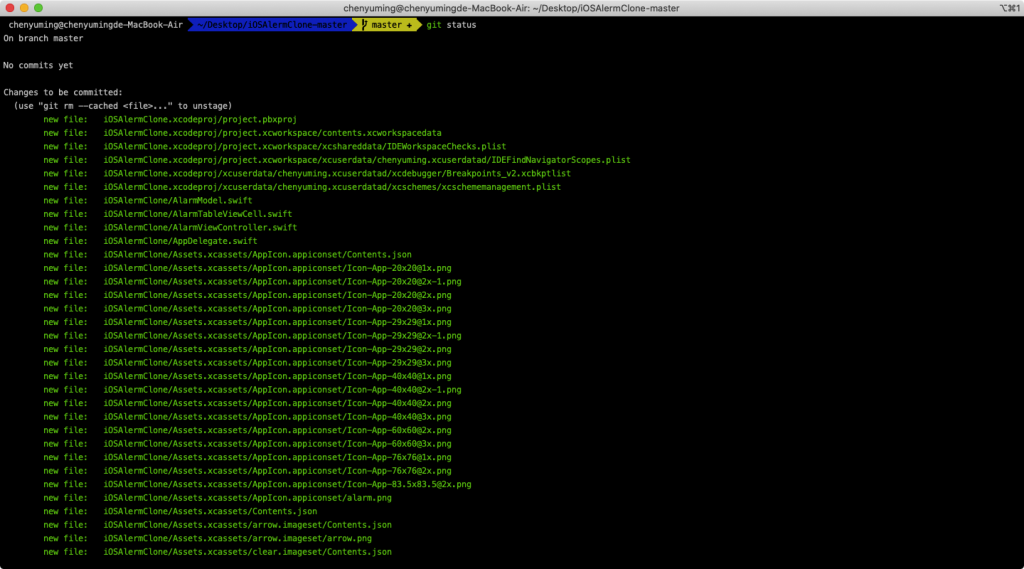Image resolution: width=1024 pixels, height=569 pixels.
Task: Click 'new file:' label beside alarm.png
Action: click(x=65, y=498)
